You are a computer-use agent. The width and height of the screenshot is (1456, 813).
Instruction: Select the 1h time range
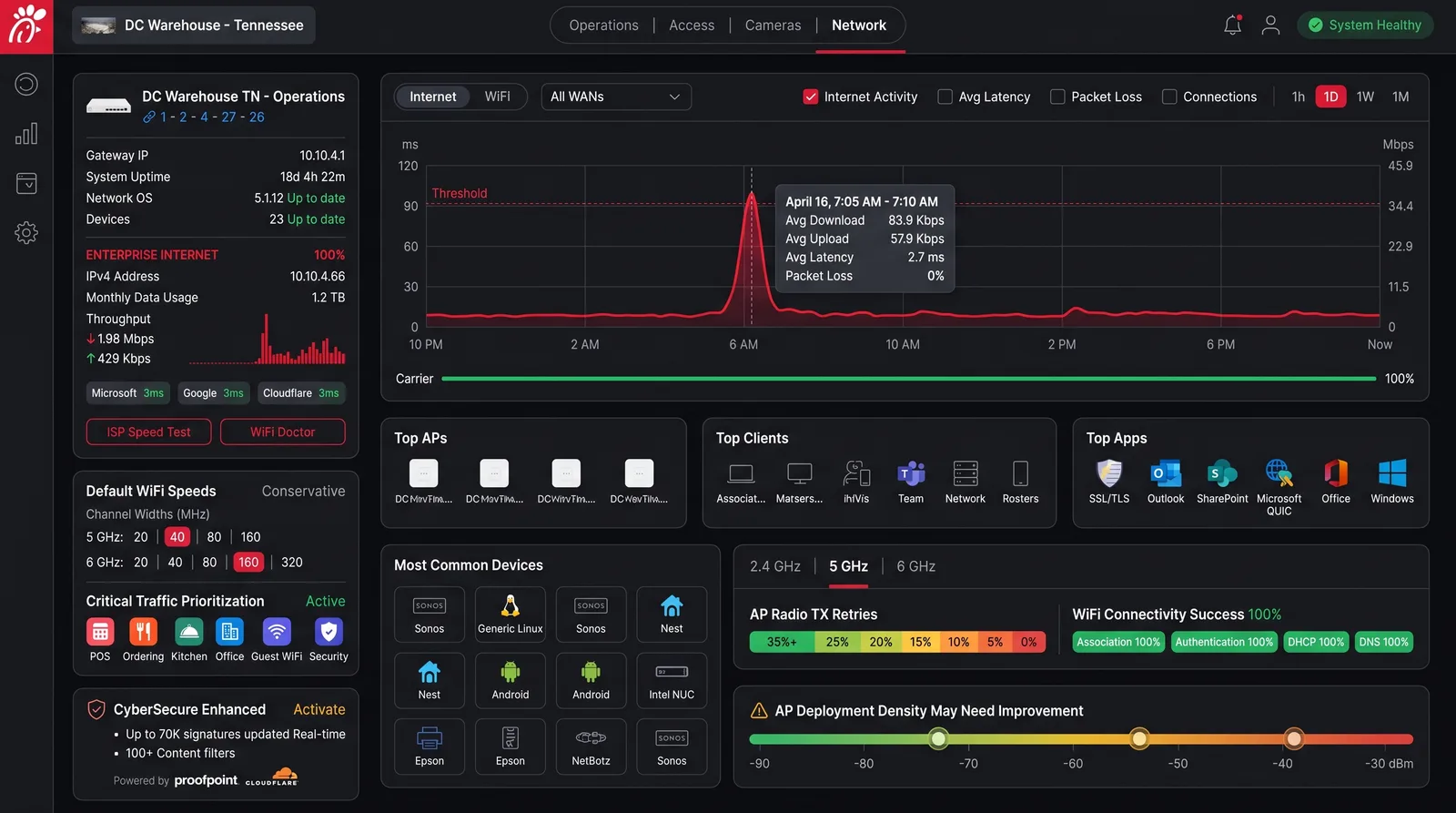[x=1298, y=97]
